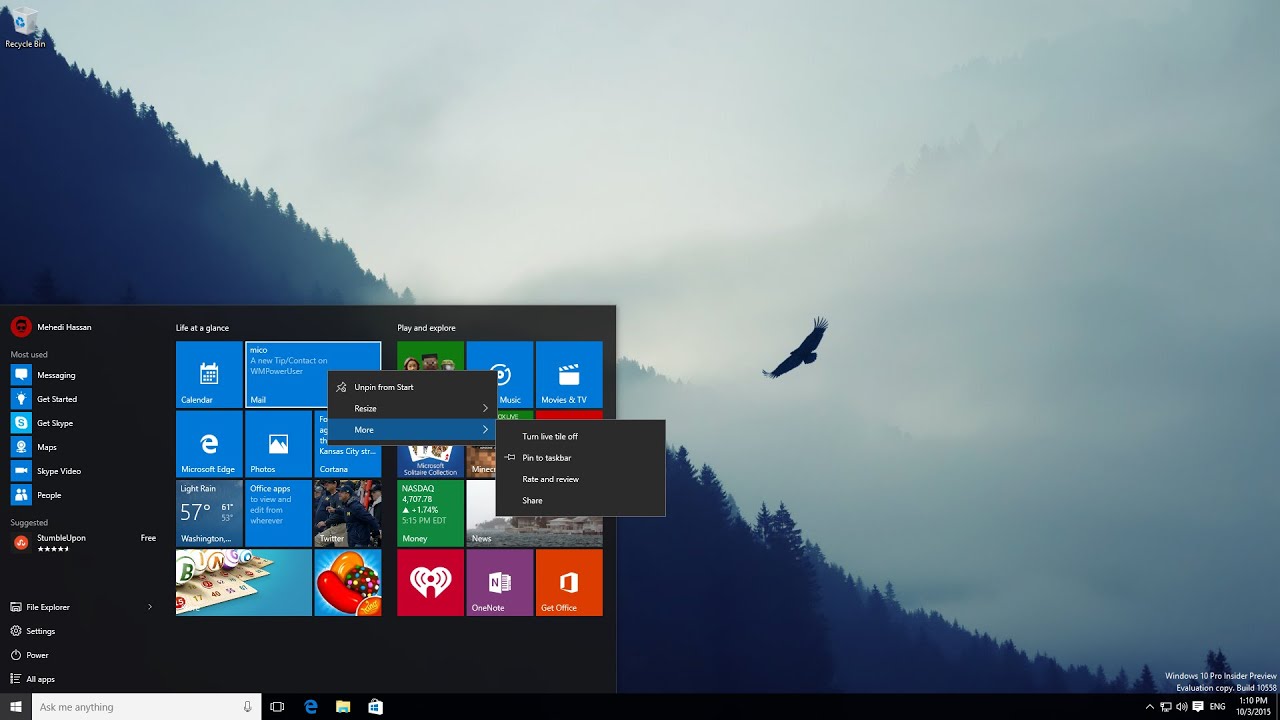Turn live tile off
The image size is (1280, 720).
pos(580,437)
